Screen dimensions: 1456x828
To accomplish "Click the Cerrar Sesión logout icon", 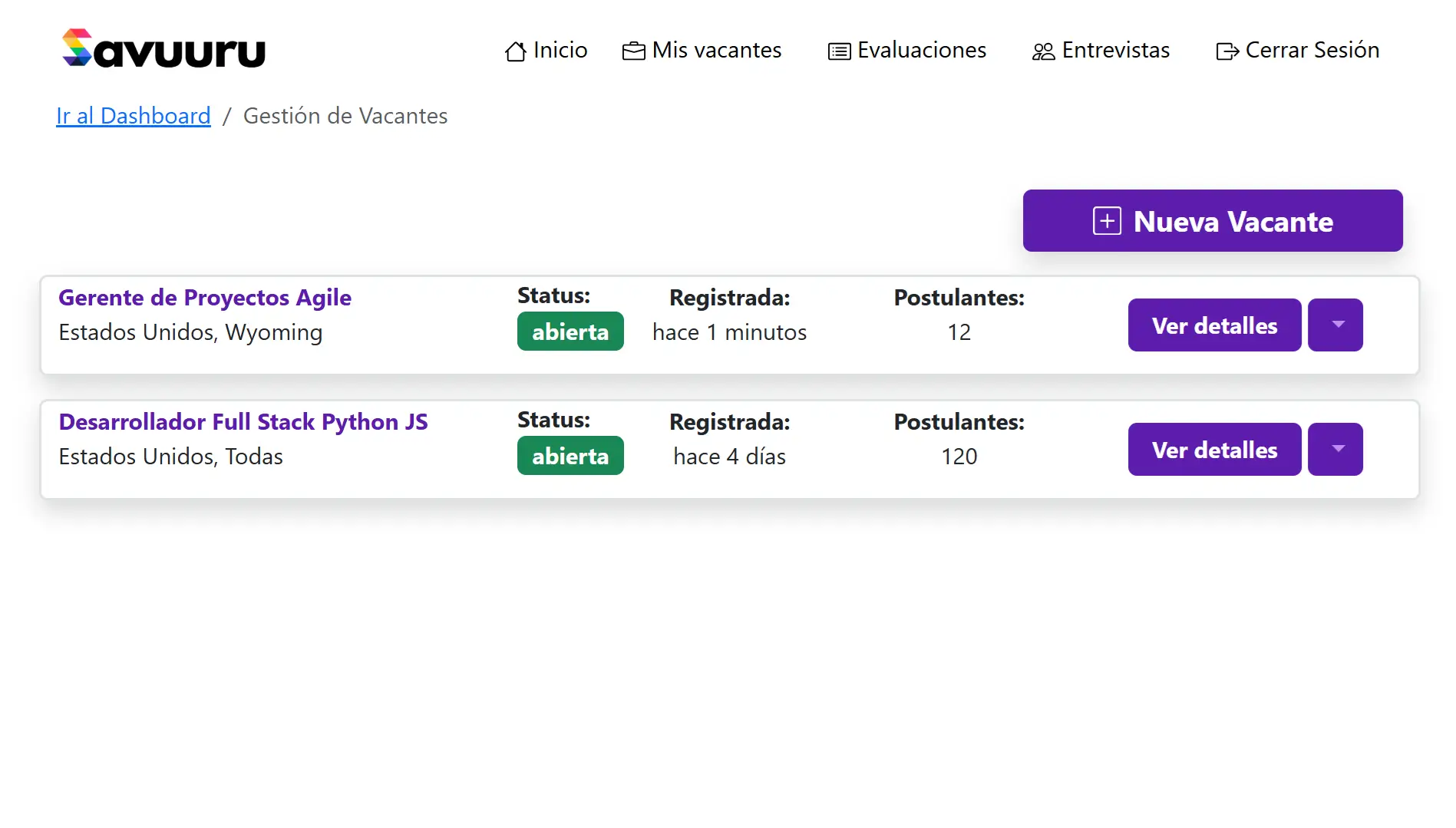I will coord(1228,51).
